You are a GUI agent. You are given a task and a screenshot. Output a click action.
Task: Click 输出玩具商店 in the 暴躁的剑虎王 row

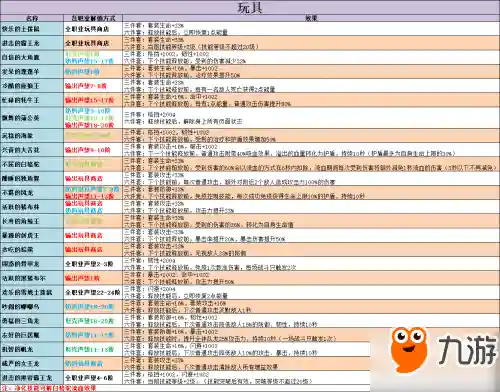point(84,236)
